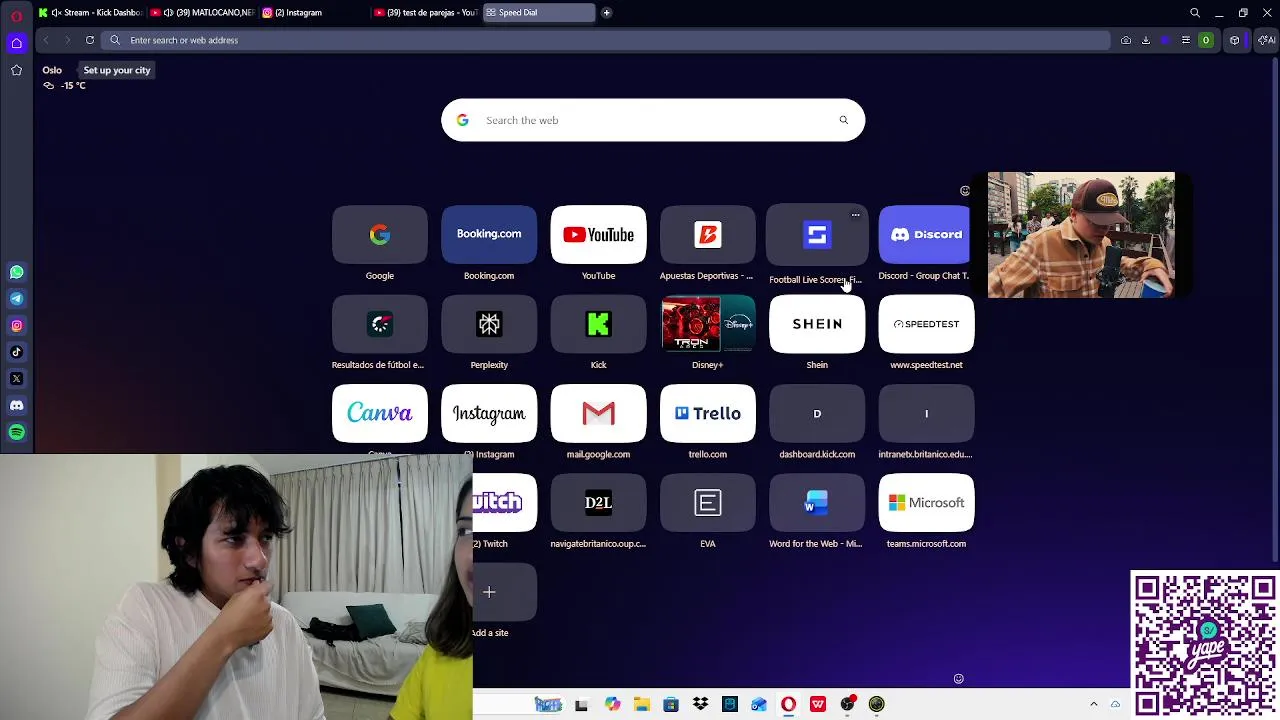Open bookmarks star in the sidebar

click(x=16, y=70)
